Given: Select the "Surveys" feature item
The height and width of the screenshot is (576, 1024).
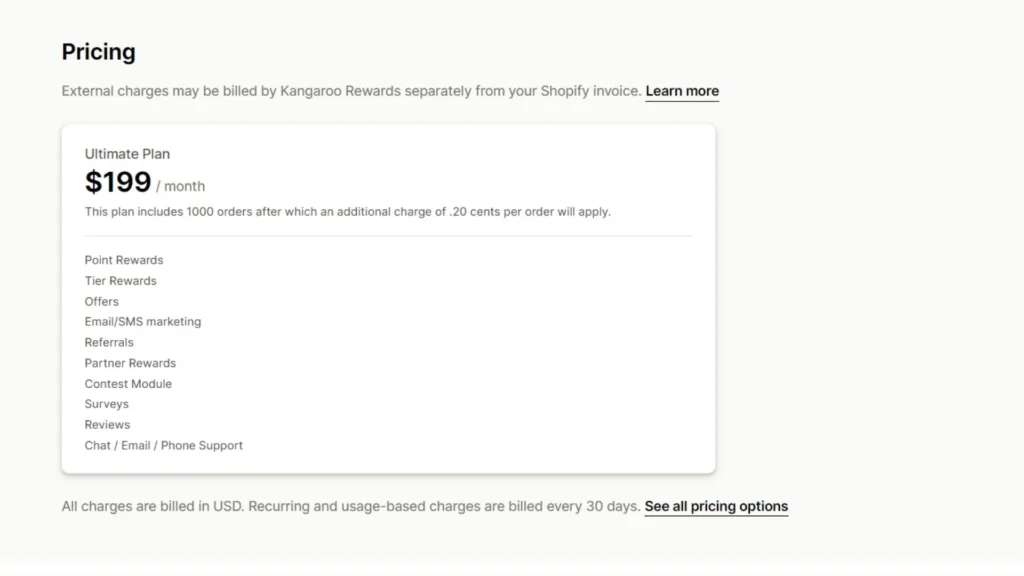Looking at the screenshot, I should pos(106,404).
